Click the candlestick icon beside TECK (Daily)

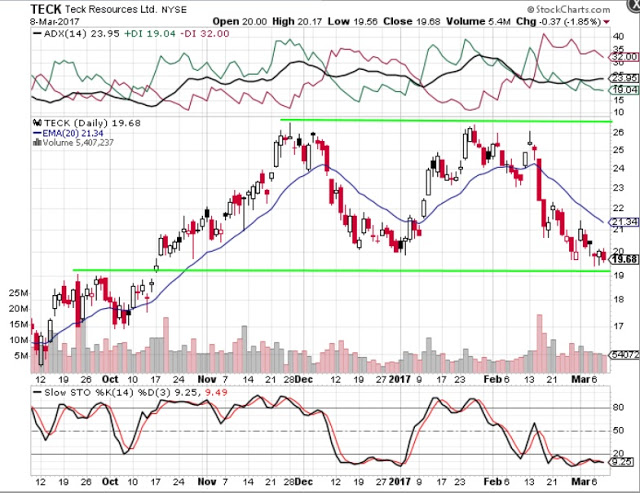click(x=38, y=122)
